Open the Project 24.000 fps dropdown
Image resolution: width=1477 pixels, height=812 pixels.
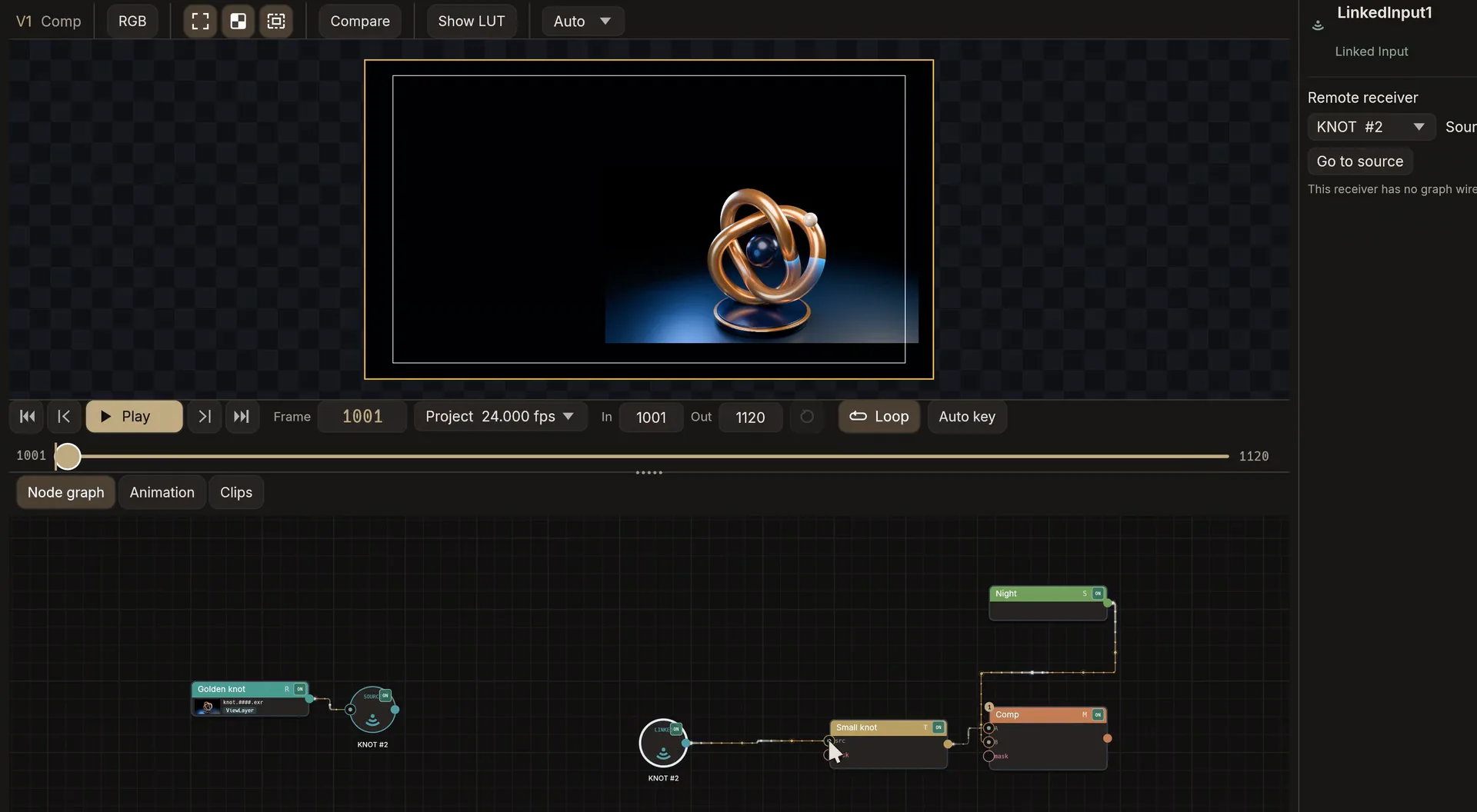coord(500,416)
